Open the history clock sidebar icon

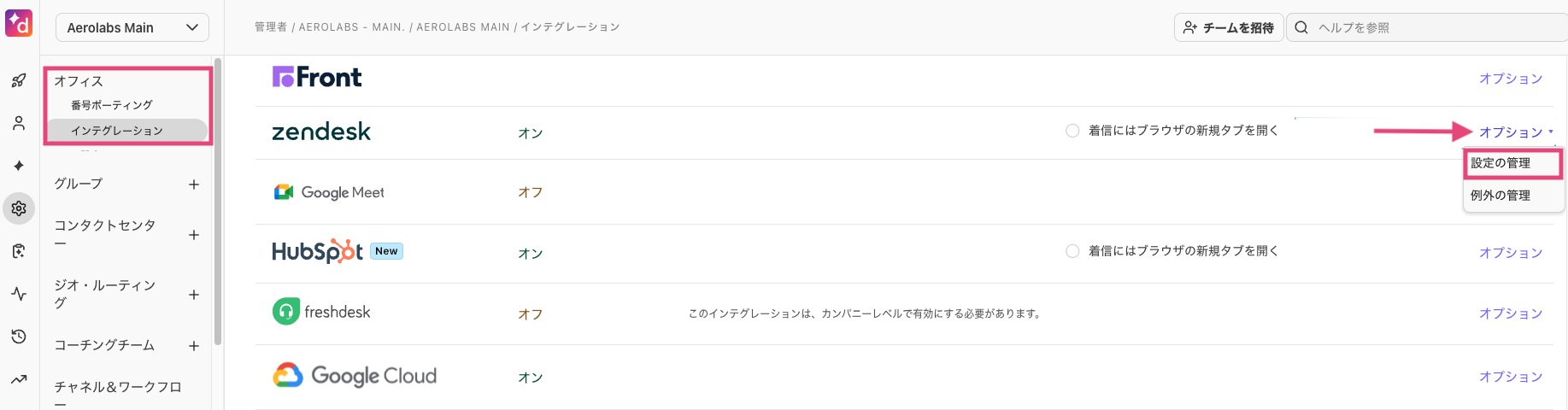(x=19, y=337)
